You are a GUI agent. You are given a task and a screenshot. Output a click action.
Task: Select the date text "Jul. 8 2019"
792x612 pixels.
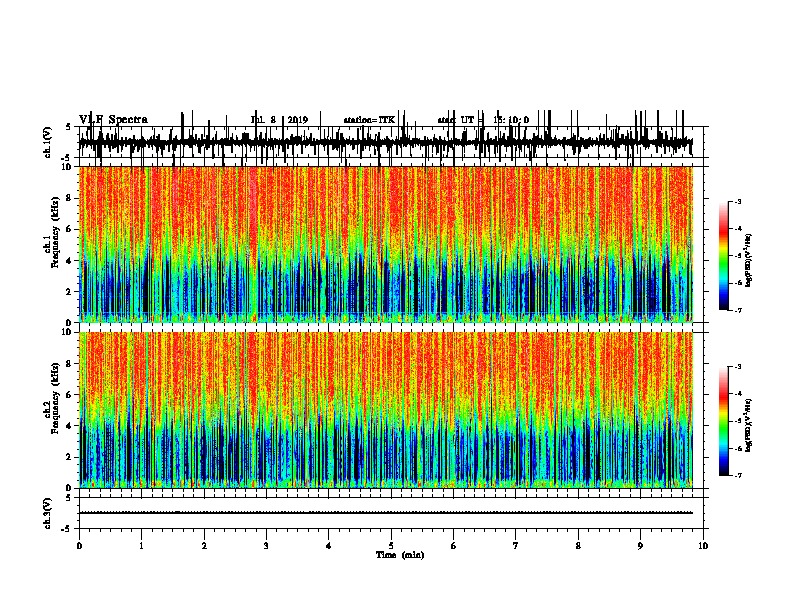click(279, 120)
